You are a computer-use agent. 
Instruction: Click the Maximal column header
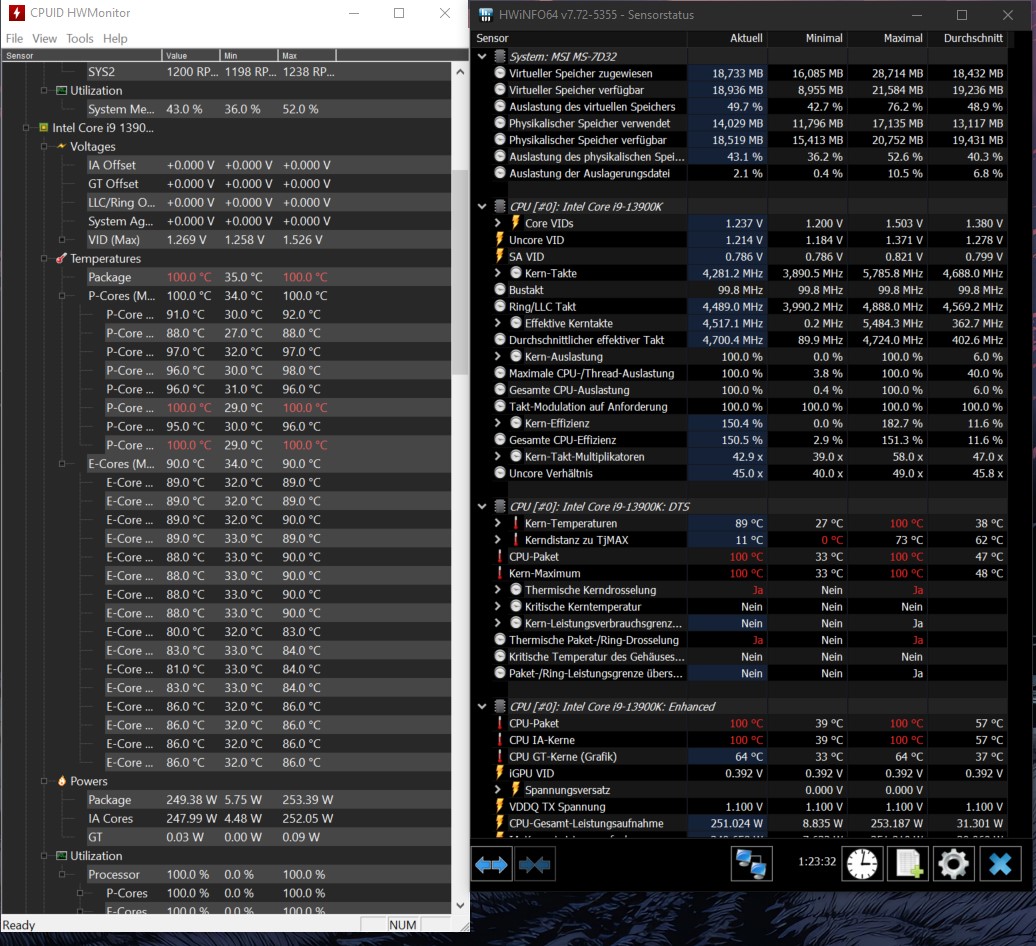[x=887, y=38]
